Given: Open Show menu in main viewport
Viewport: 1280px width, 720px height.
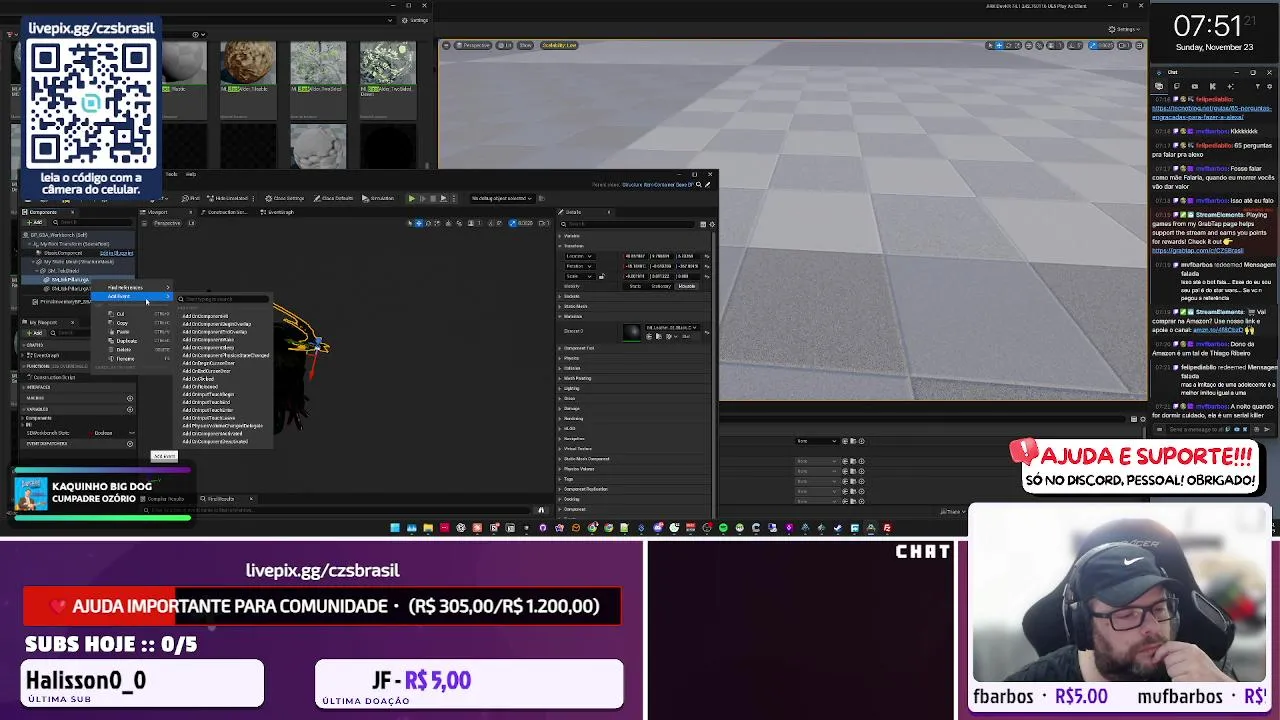Looking at the screenshot, I should [x=525, y=45].
